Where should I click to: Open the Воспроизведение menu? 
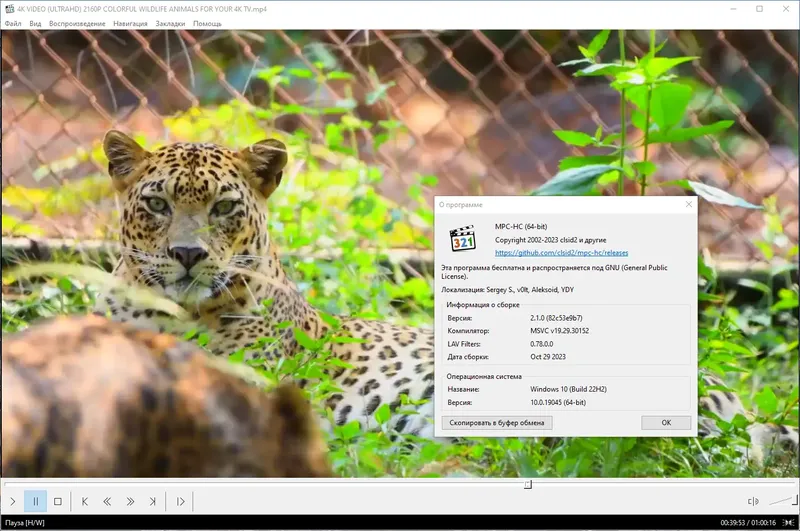[77, 23]
